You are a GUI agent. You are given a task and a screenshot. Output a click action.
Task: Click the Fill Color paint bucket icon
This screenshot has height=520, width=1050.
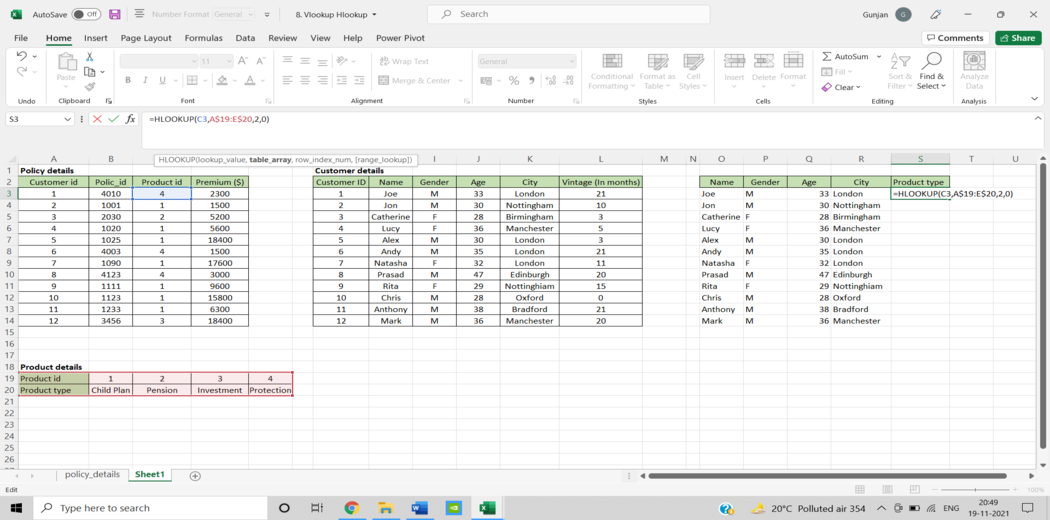(x=223, y=80)
